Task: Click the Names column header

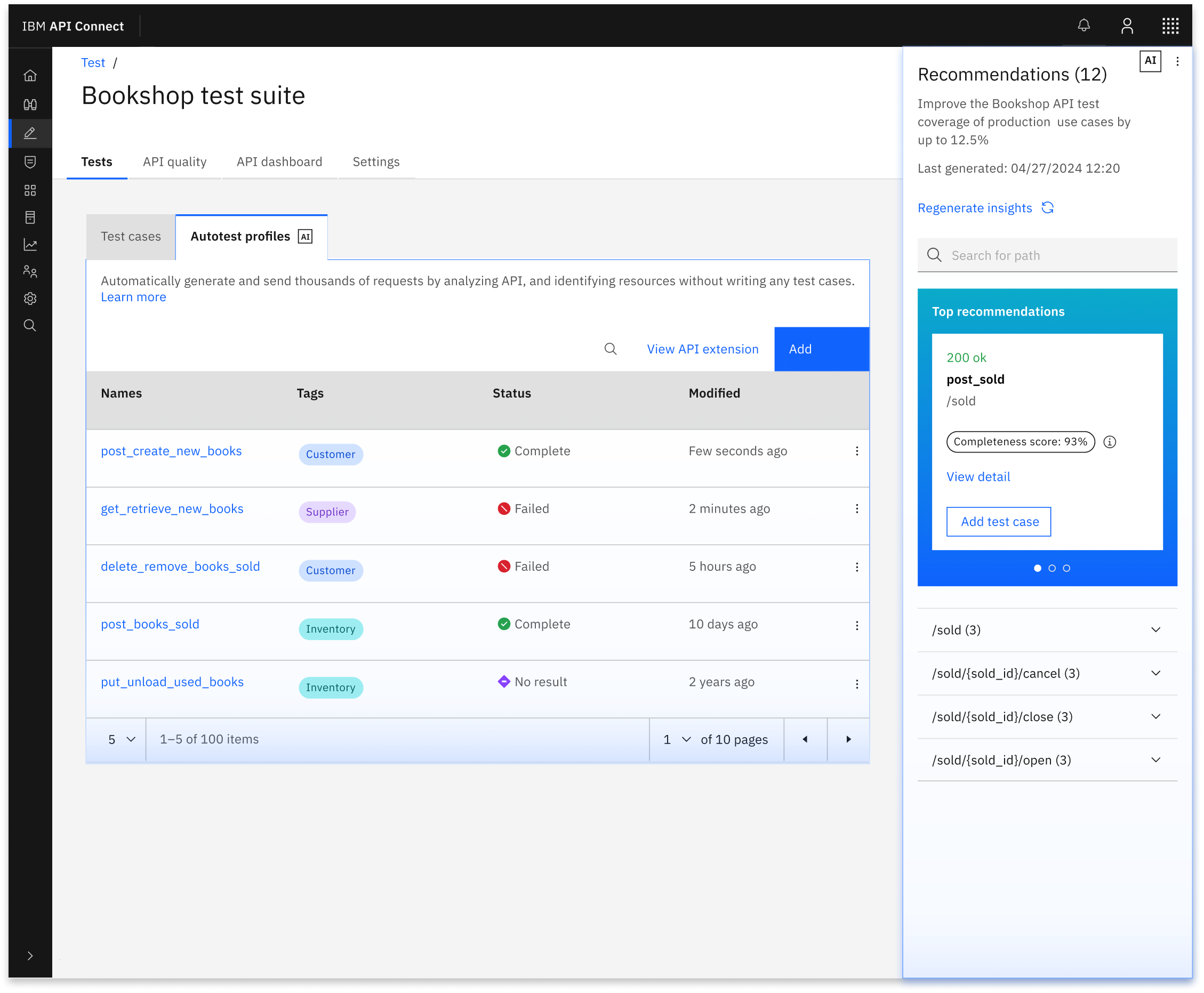Action: (x=122, y=393)
